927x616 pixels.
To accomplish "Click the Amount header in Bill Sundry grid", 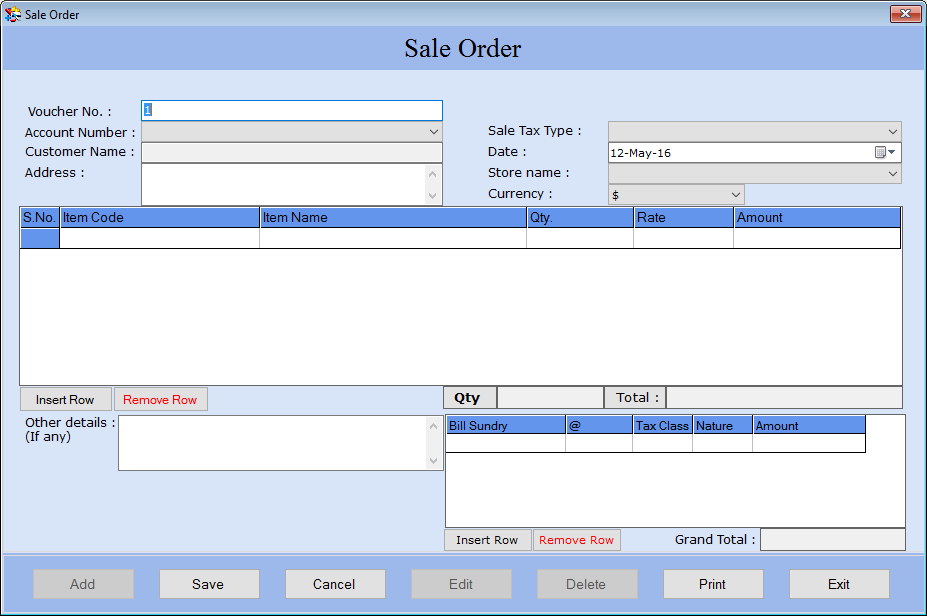I will [809, 426].
